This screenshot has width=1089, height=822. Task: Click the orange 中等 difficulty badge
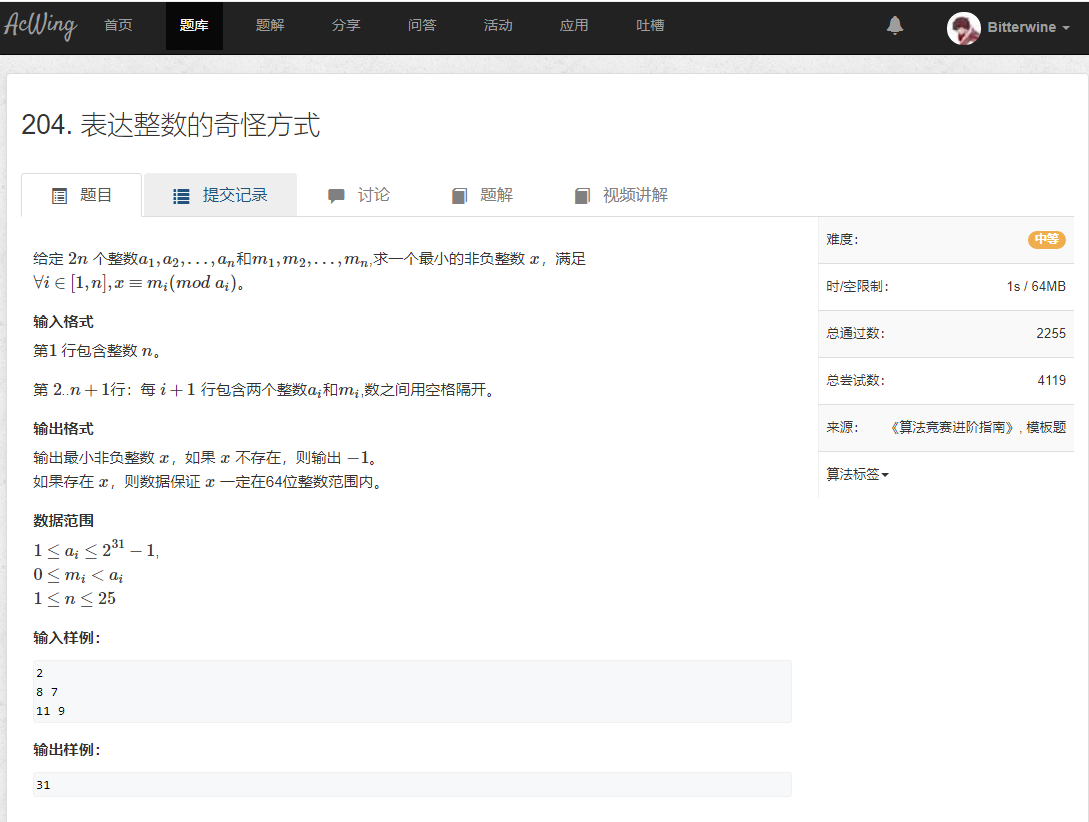click(x=1047, y=239)
